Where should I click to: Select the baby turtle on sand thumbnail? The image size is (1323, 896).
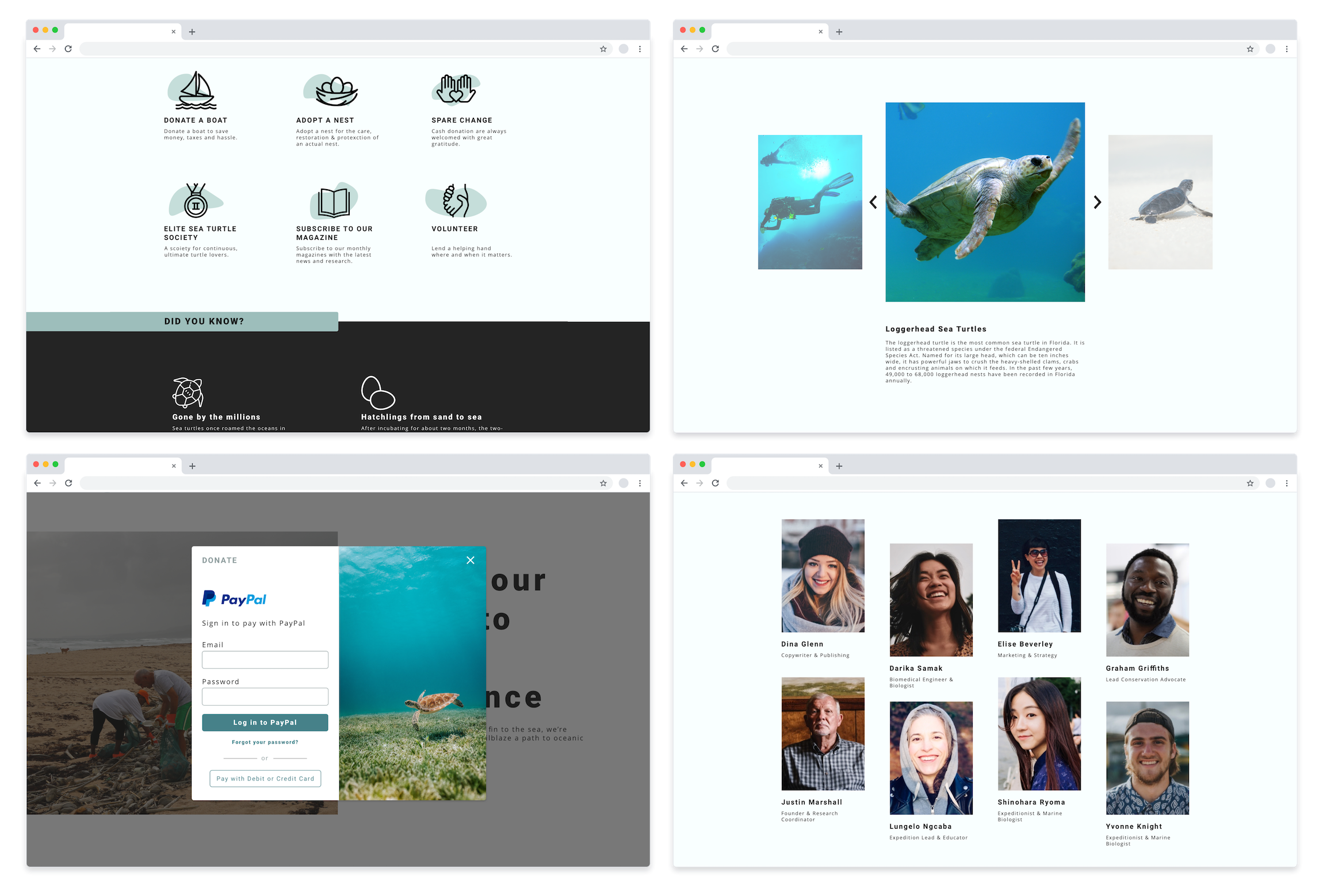1160,202
